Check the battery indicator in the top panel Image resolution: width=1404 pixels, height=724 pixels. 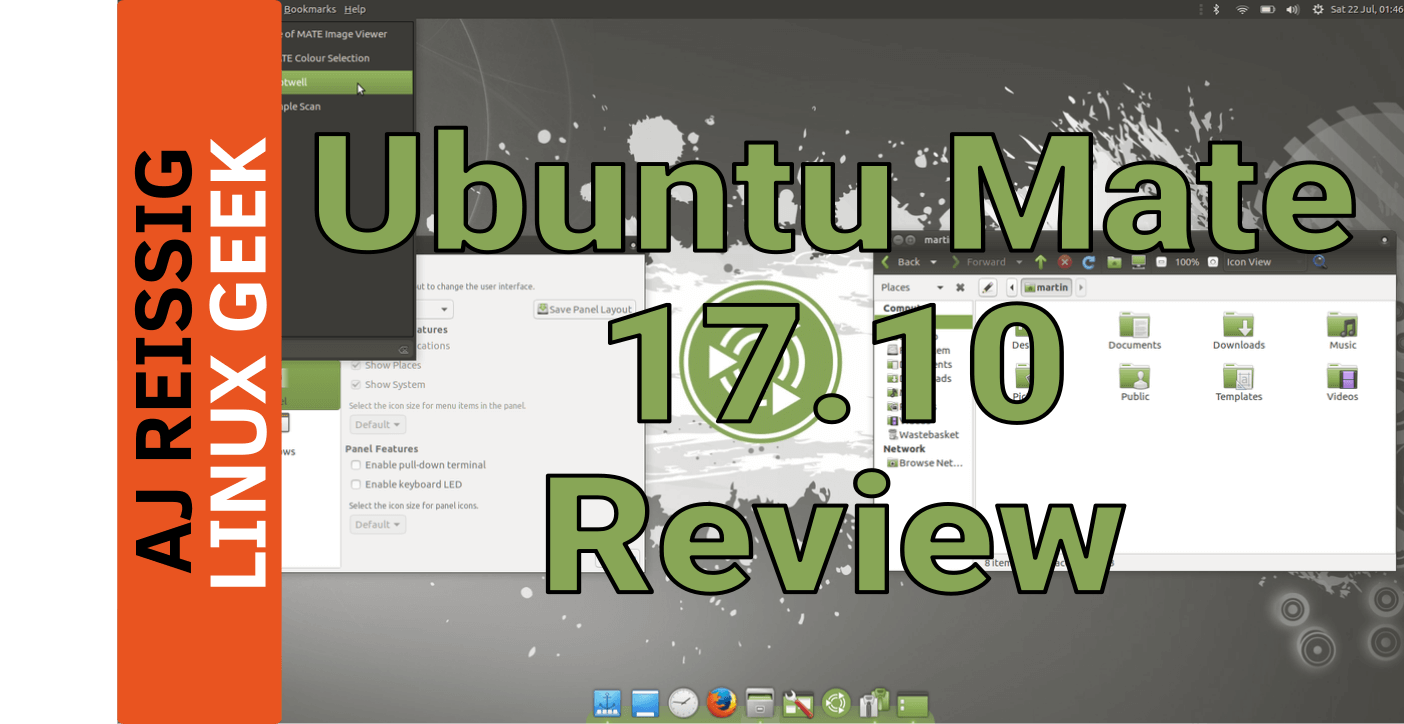[x=1268, y=9]
